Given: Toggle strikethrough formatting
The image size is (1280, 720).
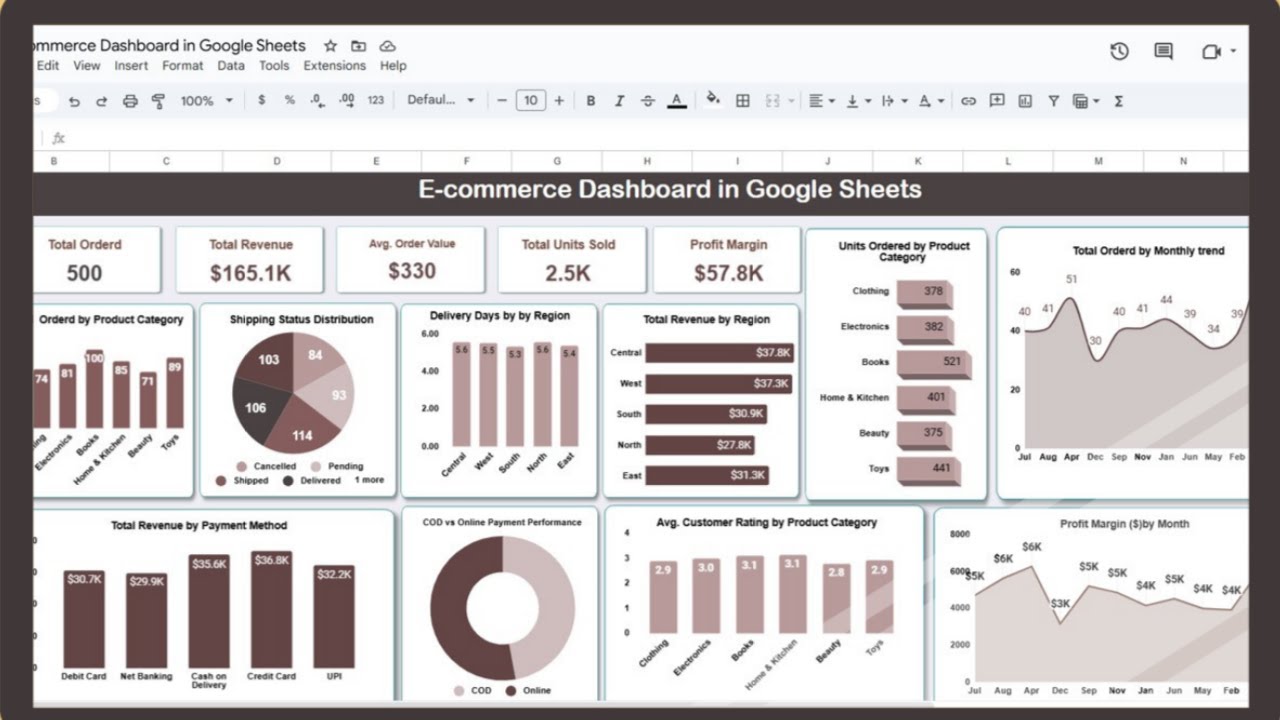Looking at the screenshot, I should pos(647,101).
